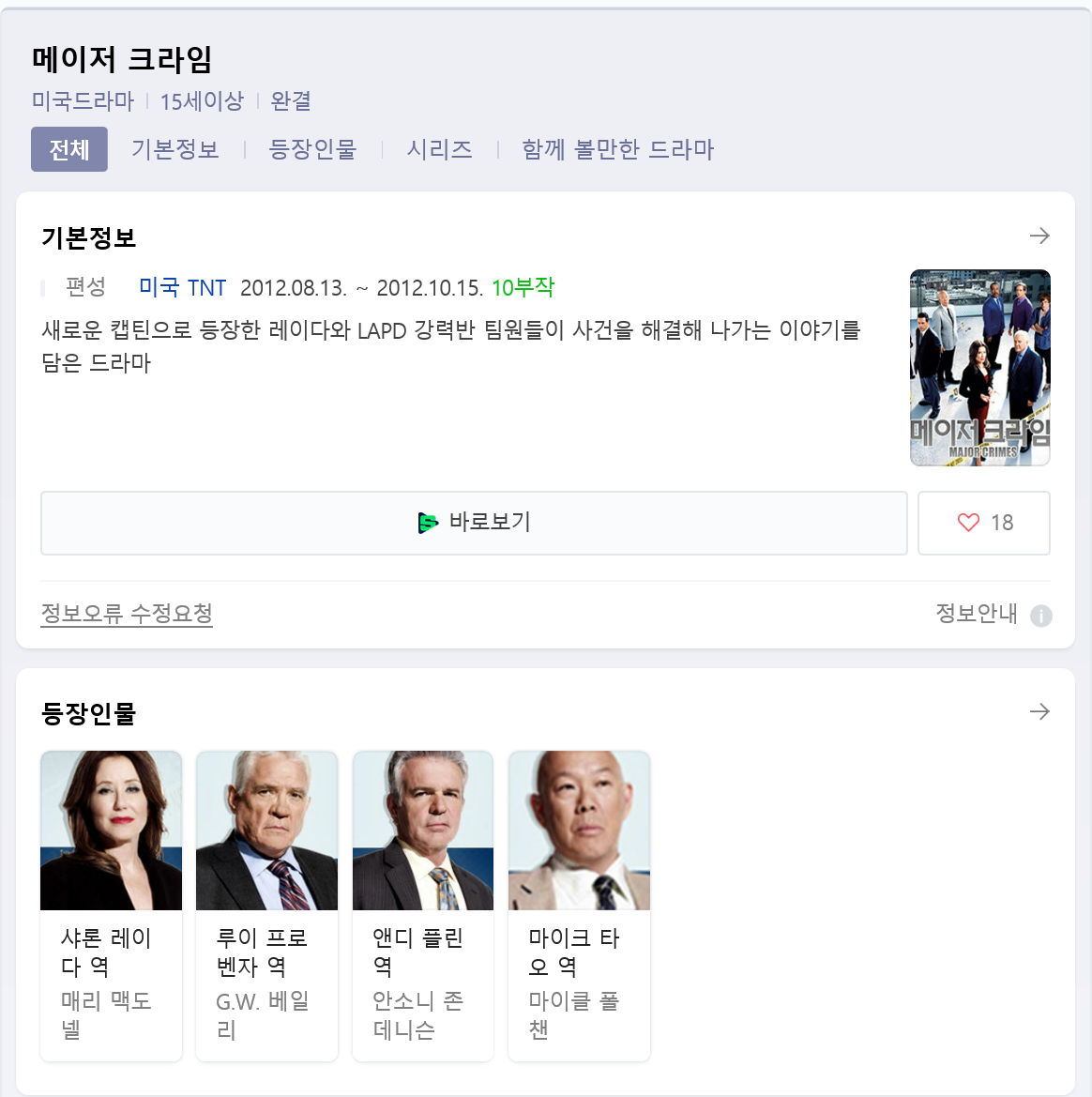This screenshot has height=1097, width=1092.
Task: Select the 전체 tab
Action: click(69, 149)
